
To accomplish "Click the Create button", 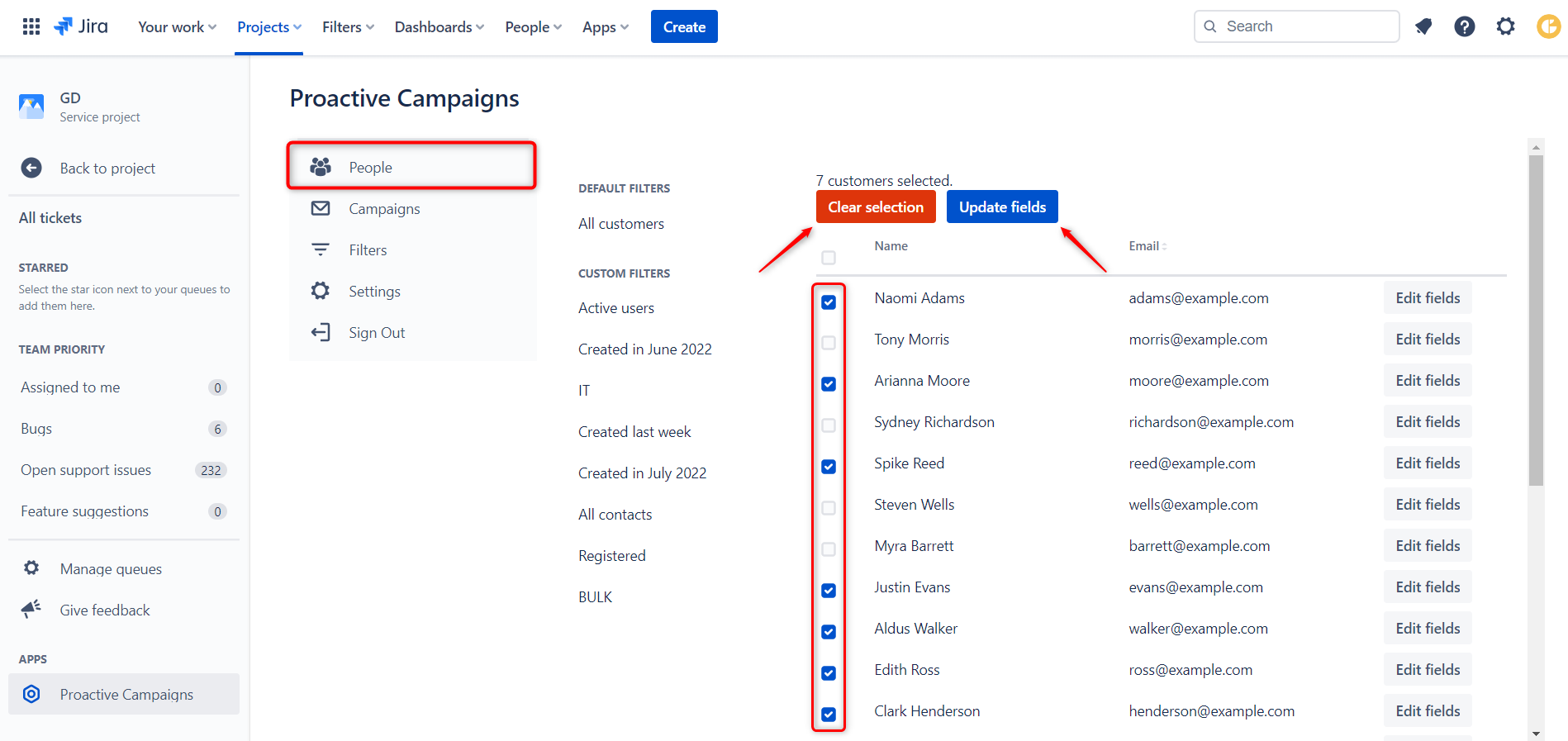I will click(684, 26).
